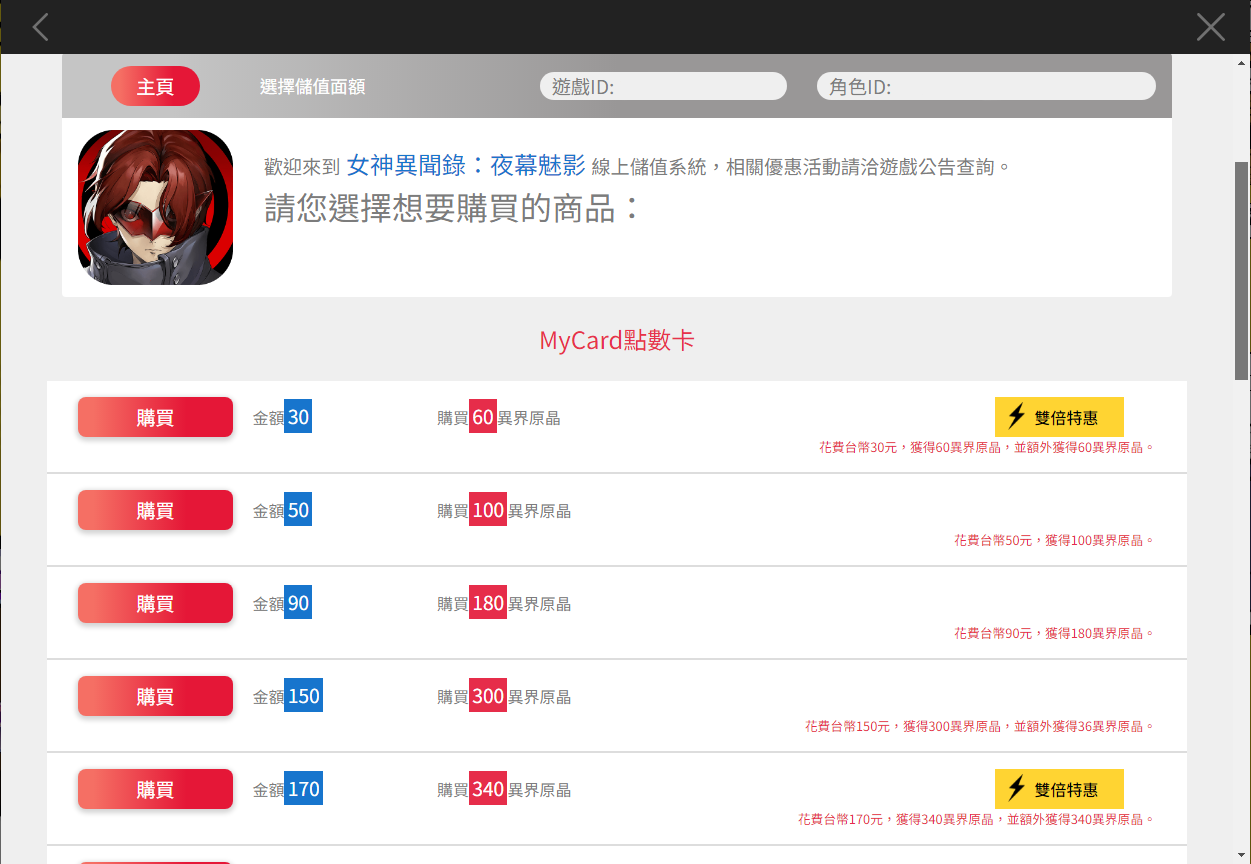Click the 花費台幣90元 description note
This screenshot has width=1251, height=864.
pyautogui.click(x=1054, y=633)
